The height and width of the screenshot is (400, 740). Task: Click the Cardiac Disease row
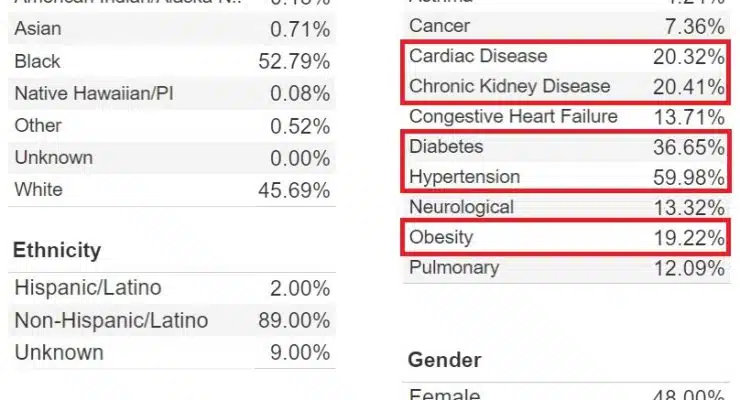pyautogui.click(x=566, y=56)
